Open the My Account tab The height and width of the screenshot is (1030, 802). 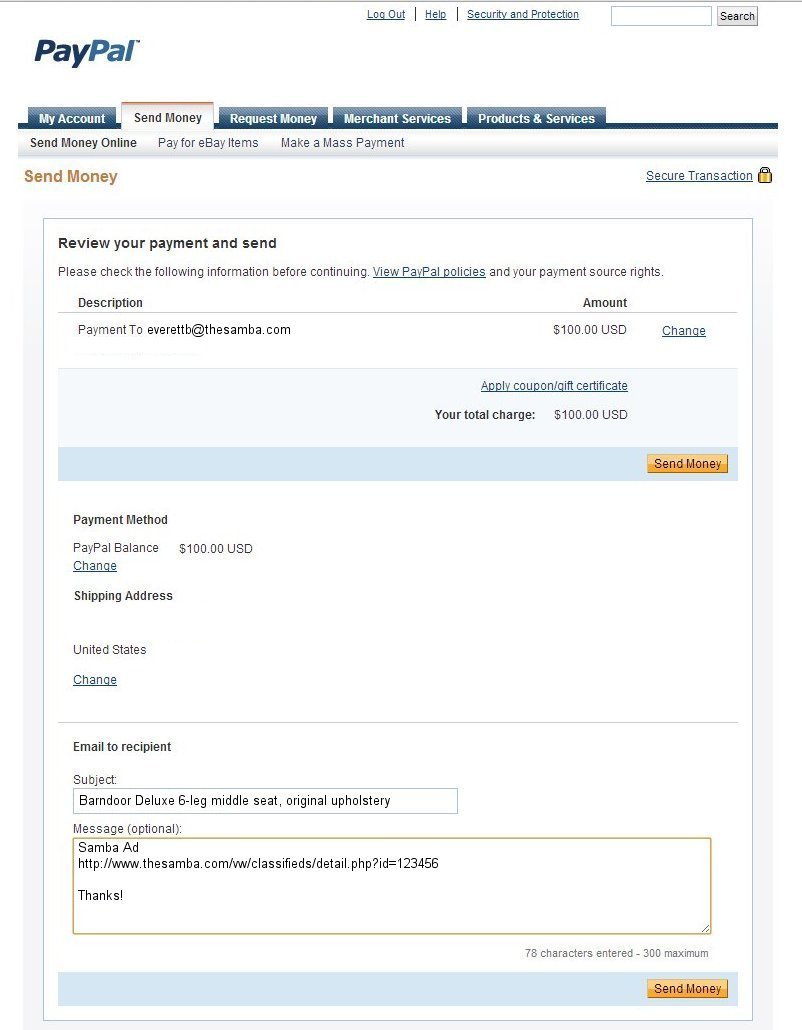click(72, 118)
